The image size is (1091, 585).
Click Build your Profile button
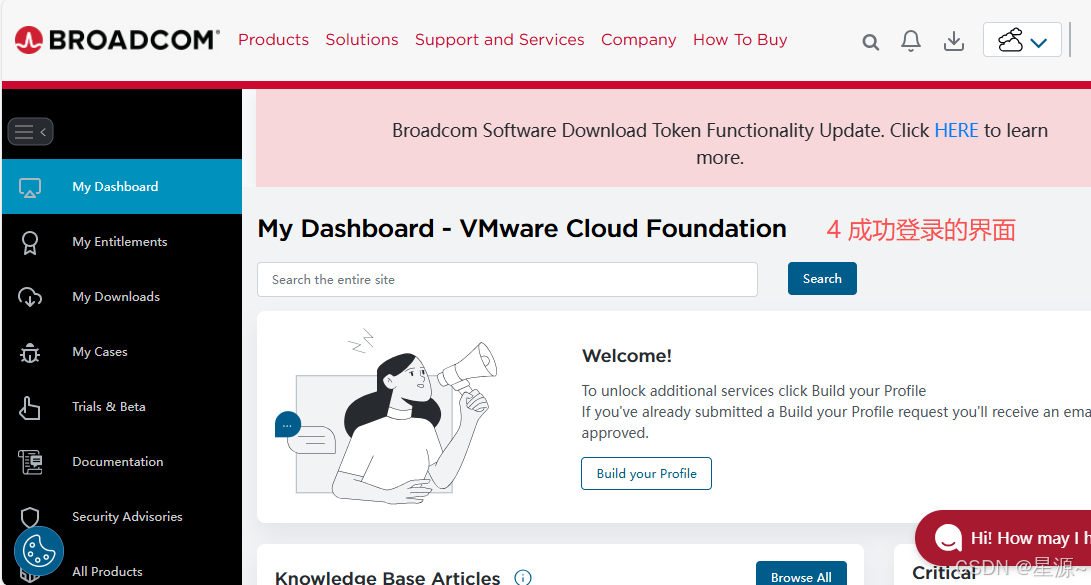pyautogui.click(x=646, y=473)
